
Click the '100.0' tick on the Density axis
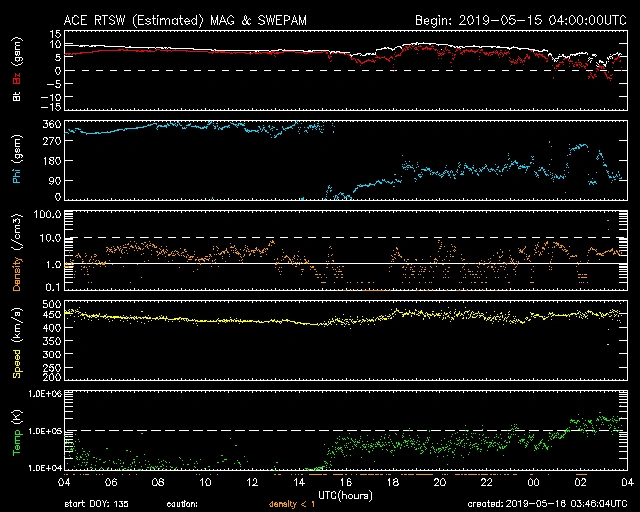coord(48,214)
